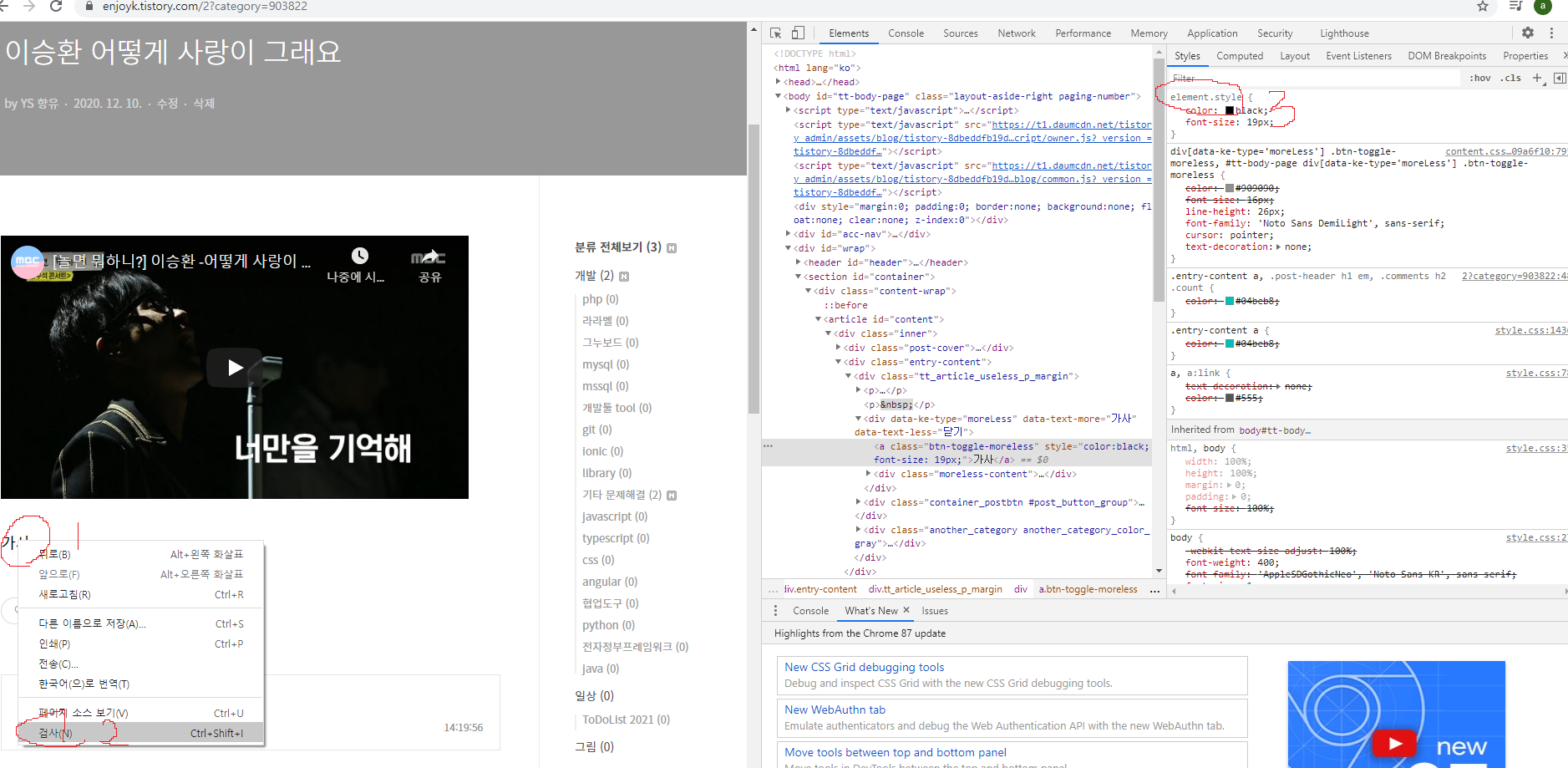
Task: Collapse the section container node
Action: pyautogui.click(x=798, y=277)
